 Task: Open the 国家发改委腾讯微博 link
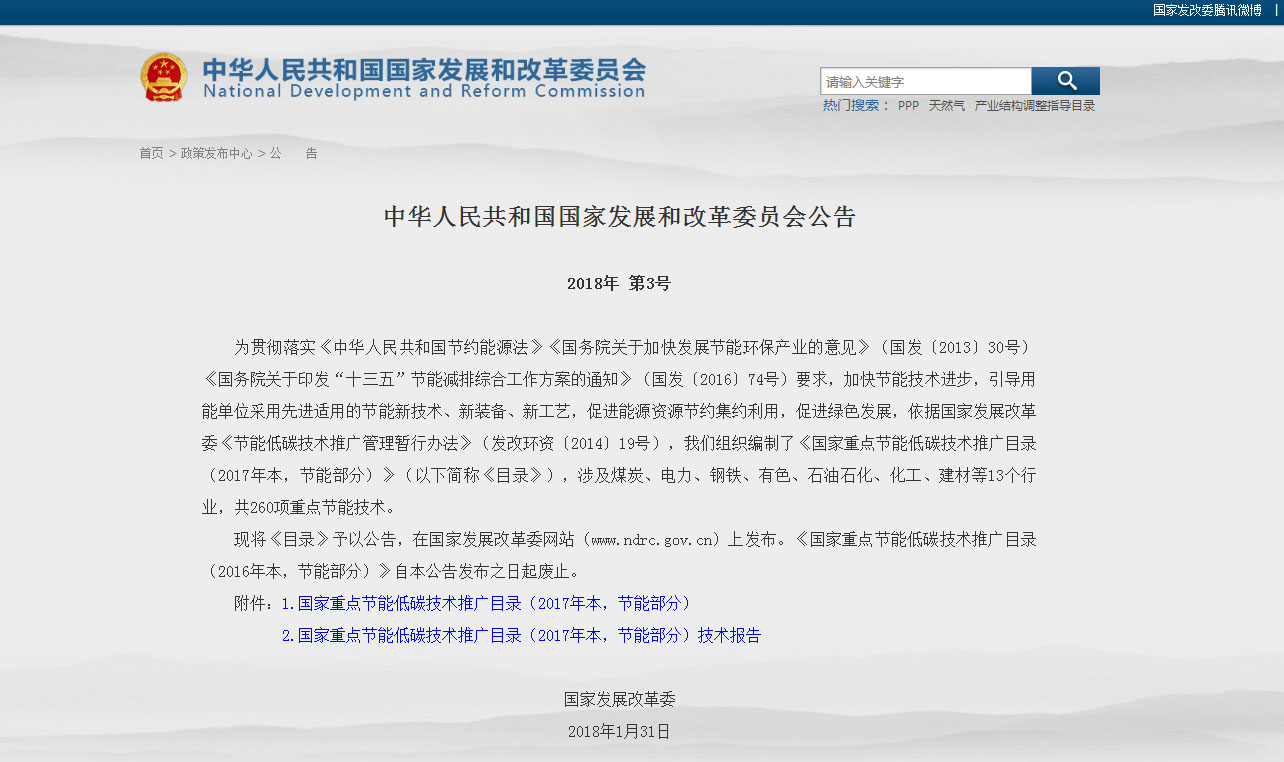click(1207, 10)
